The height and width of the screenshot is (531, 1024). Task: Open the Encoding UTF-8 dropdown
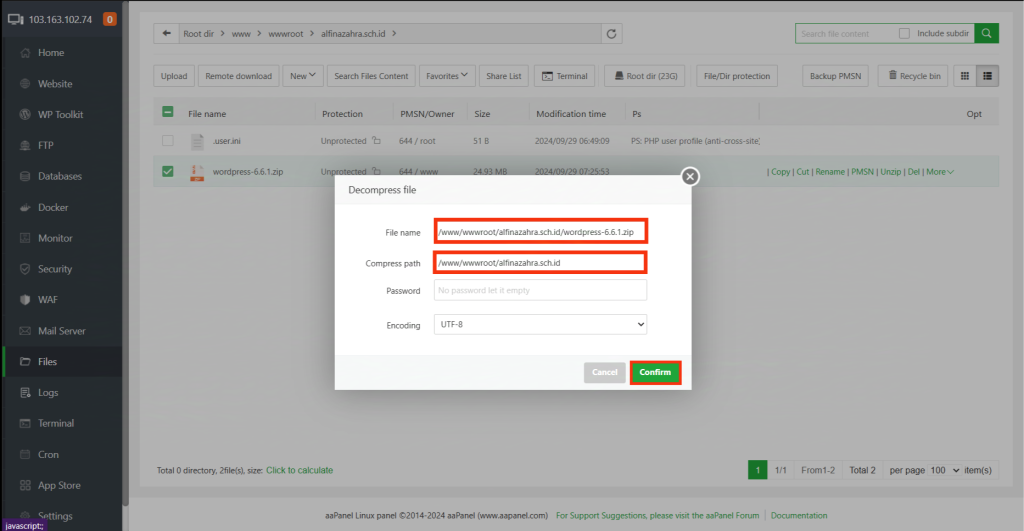point(540,325)
